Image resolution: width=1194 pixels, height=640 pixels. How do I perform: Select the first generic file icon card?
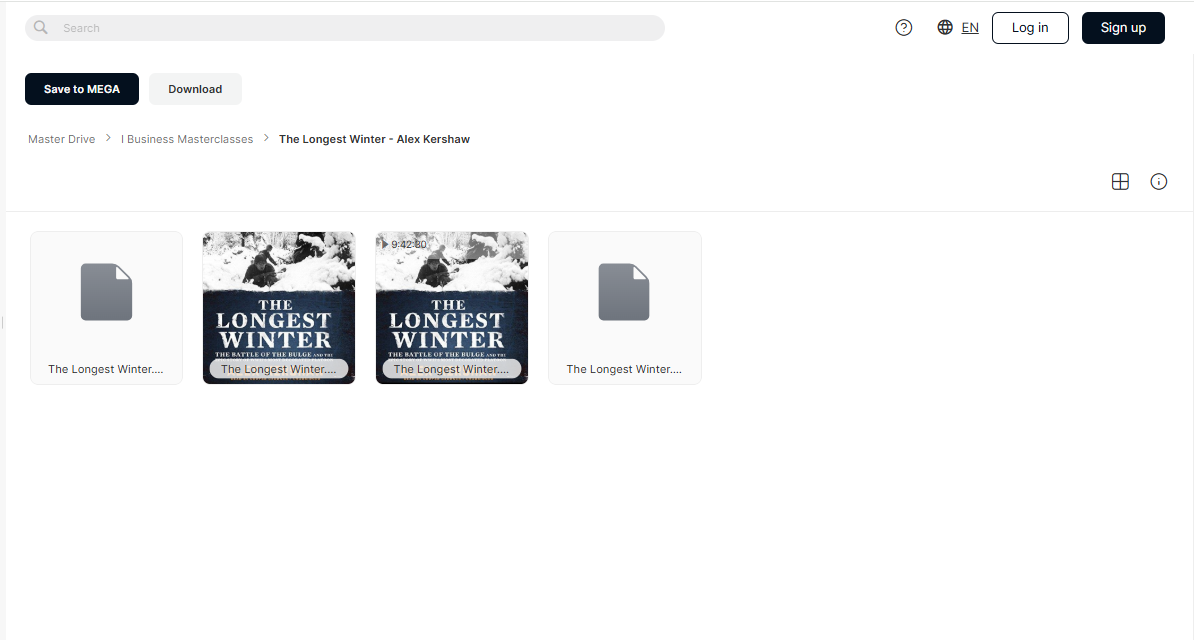click(107, 308)
